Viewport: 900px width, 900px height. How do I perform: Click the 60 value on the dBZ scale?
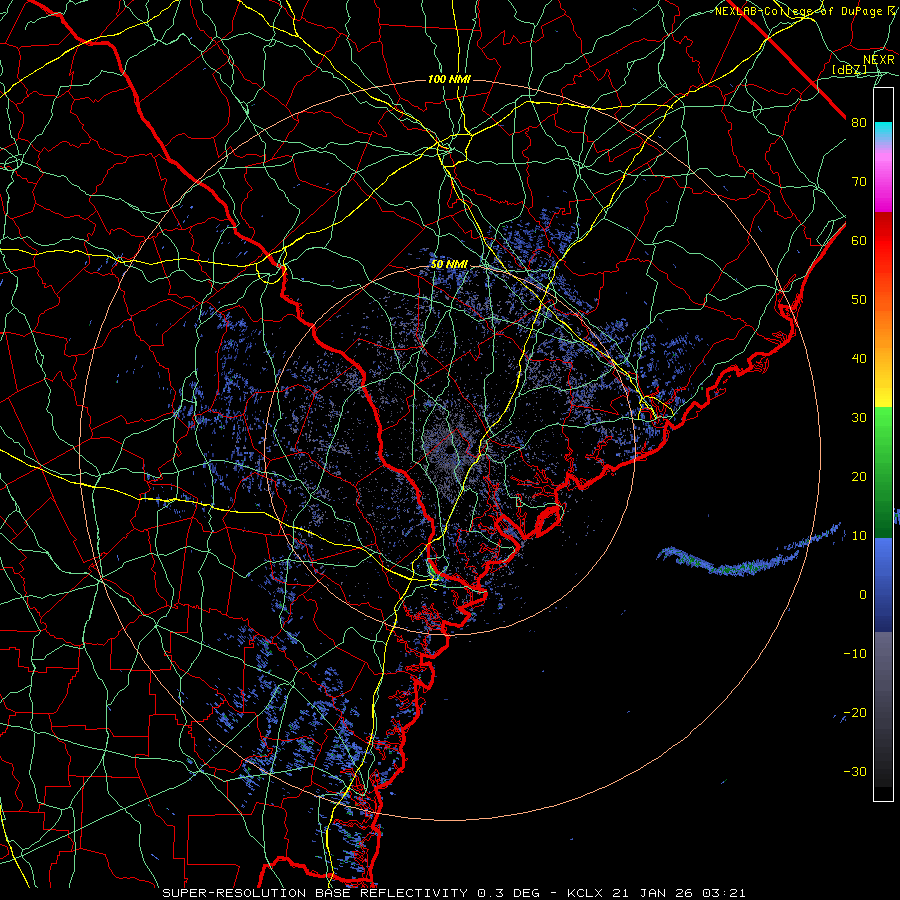coord(859,241)
